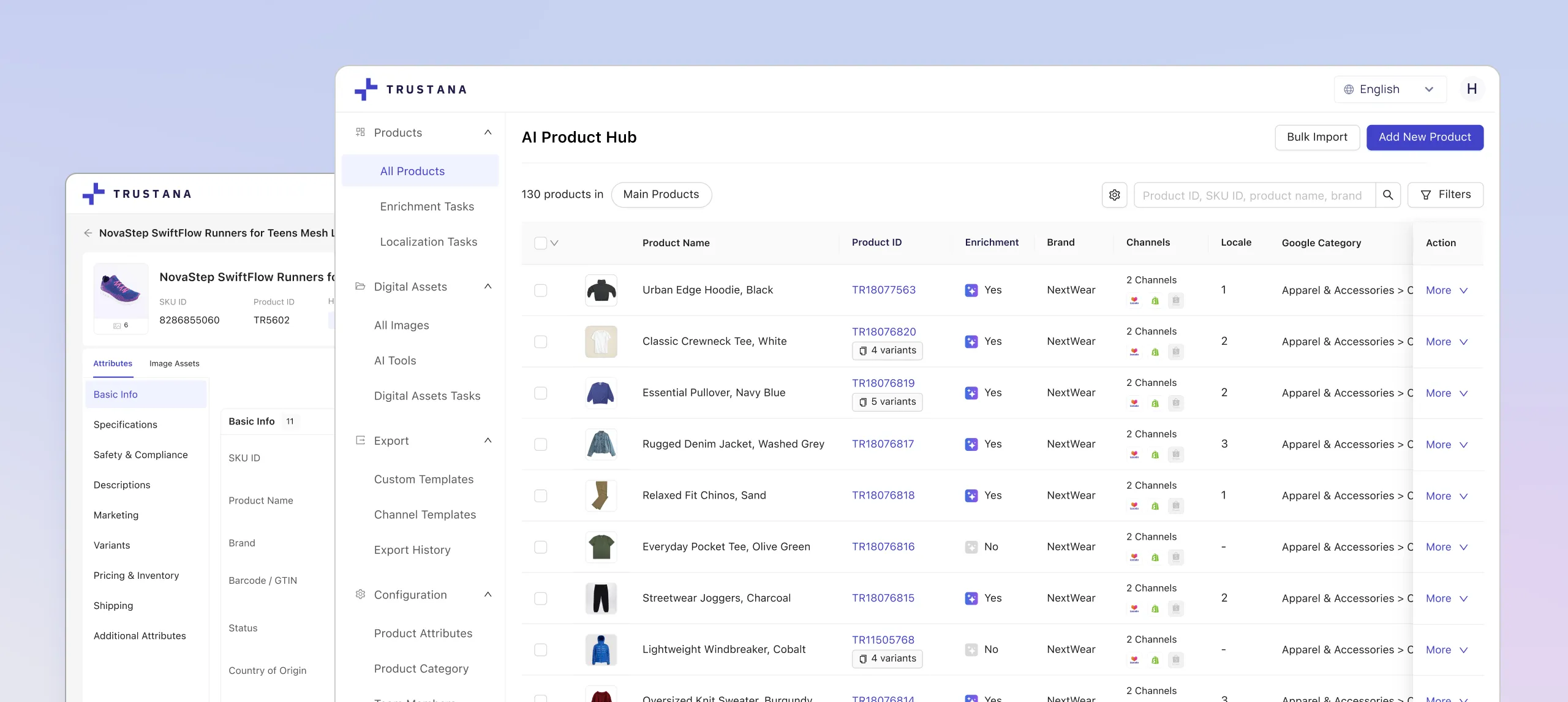The image size is (1568, 702).
Task: Click Lazada channel icon for Streetwear Joggers
Action: click(x=1134, y=609)
